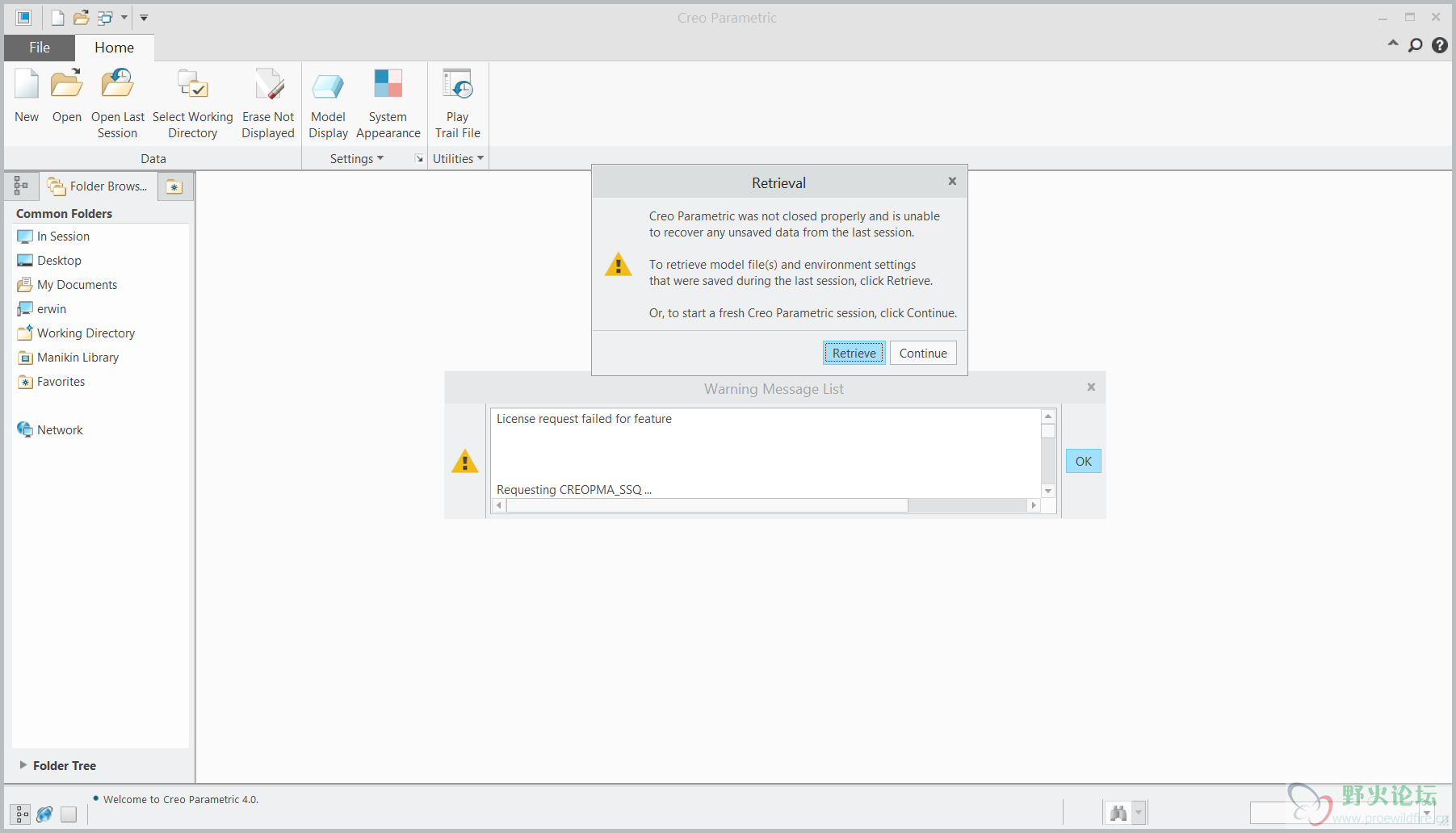The height and width of the screenshot is (833, 1456).
Task: Click horizontal scrollbar thumb in warning list
Action: 707,505
